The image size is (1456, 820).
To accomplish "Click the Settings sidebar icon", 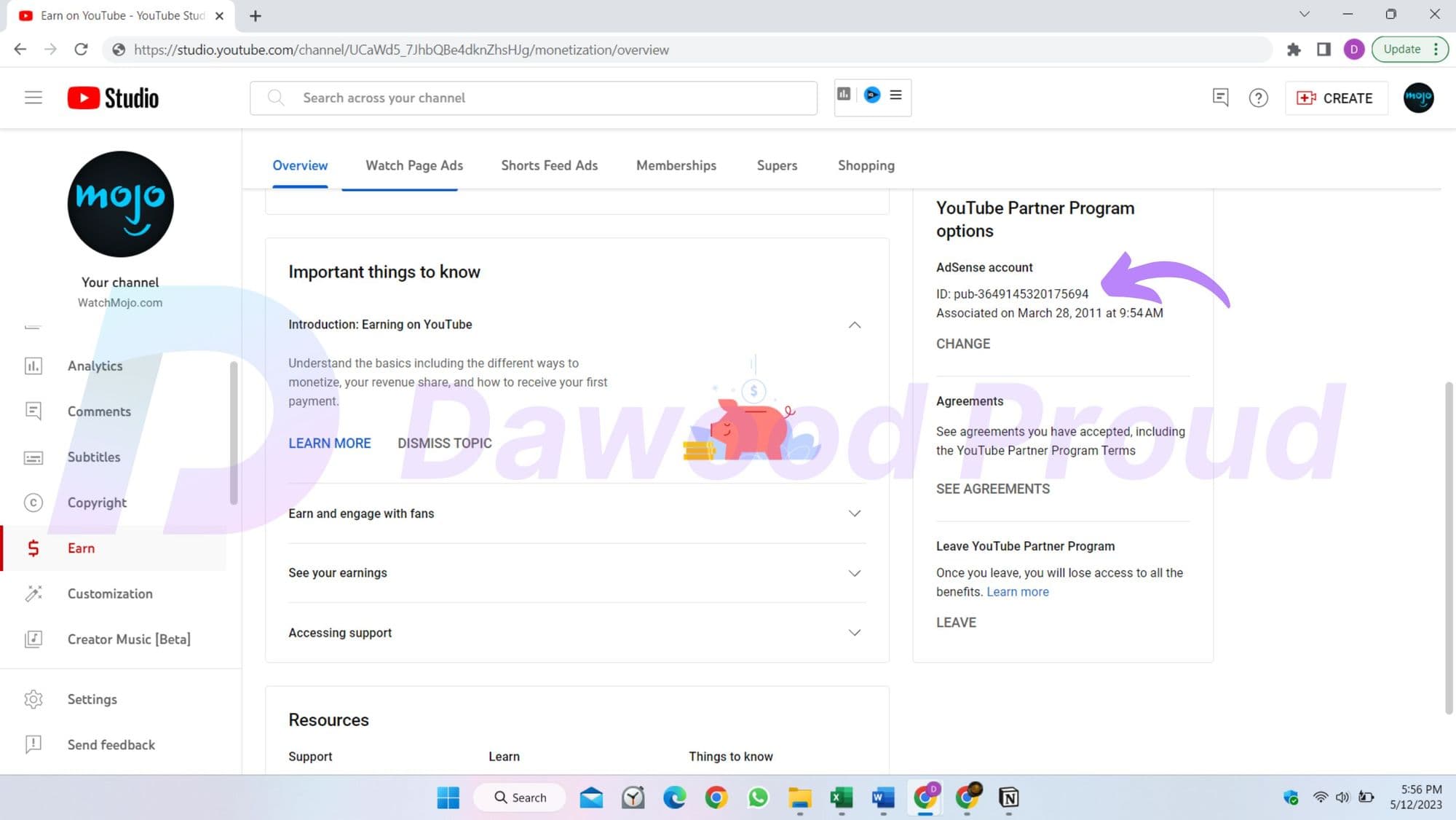I will [33, 699].
